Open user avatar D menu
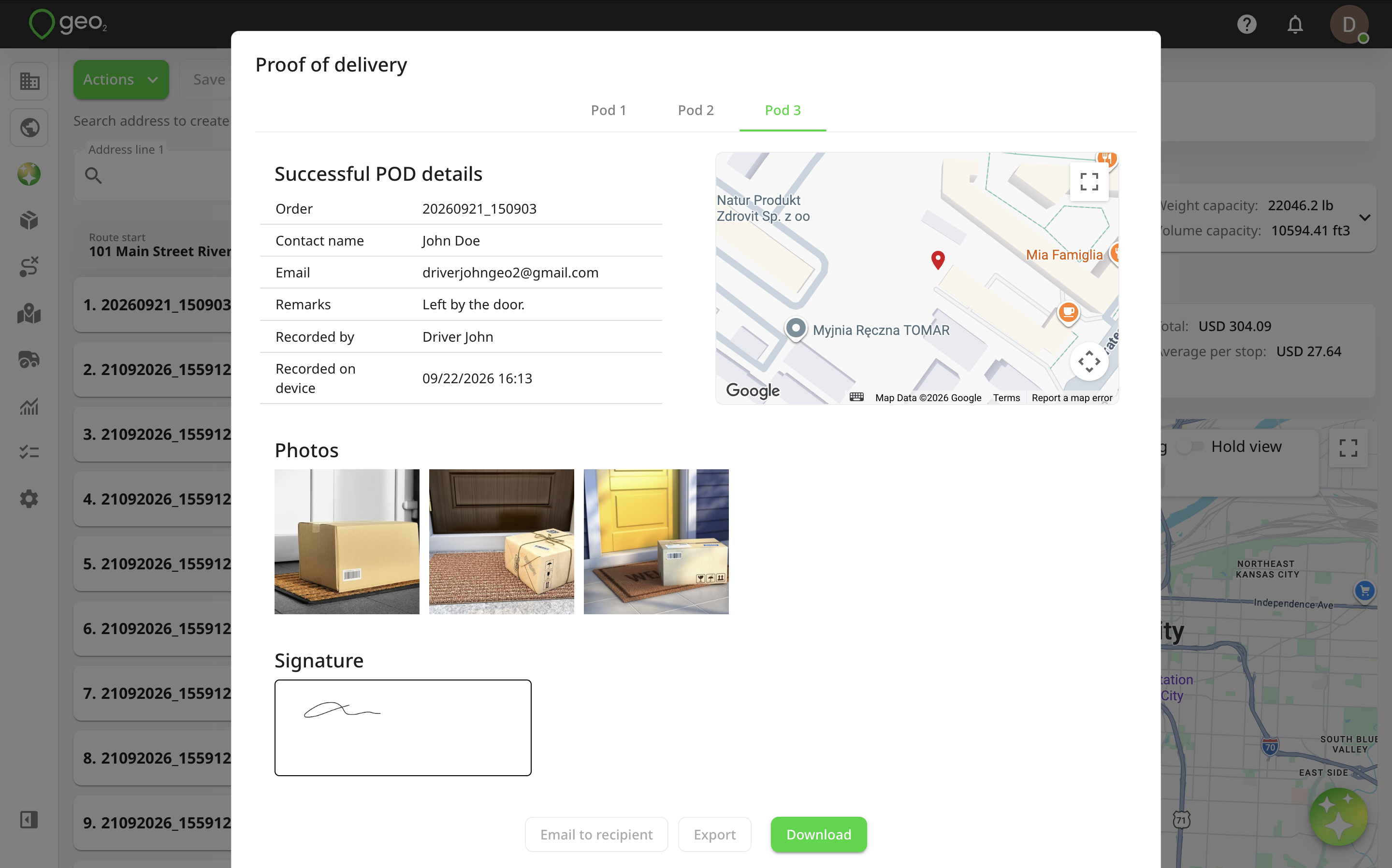Image resolution: width=1392 pixels, height=868 pixels. pos(1349,24)
